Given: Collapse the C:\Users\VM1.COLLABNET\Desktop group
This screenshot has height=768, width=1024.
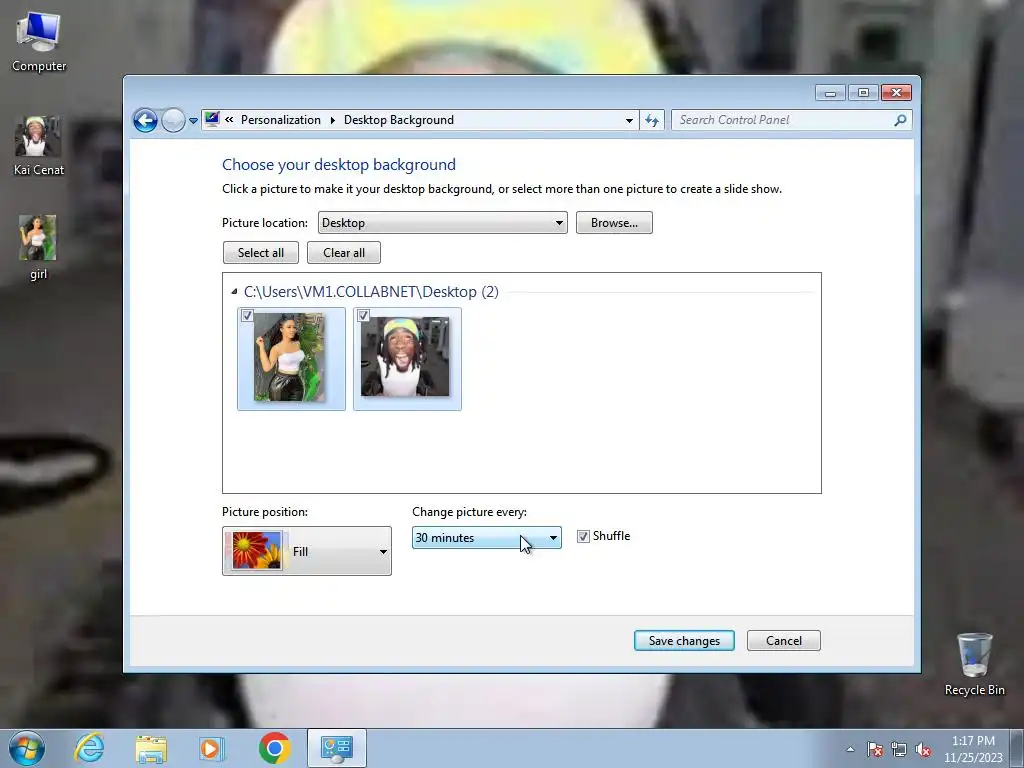Looking at the screenshot, I should click(234, 292).
